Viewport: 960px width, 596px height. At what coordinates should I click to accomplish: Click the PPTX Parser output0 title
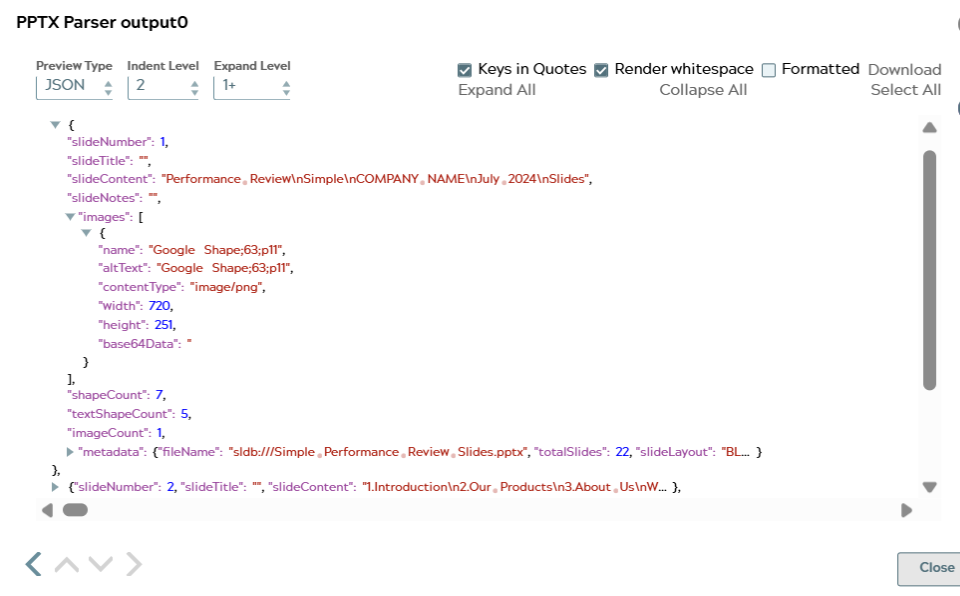[102, 23]
